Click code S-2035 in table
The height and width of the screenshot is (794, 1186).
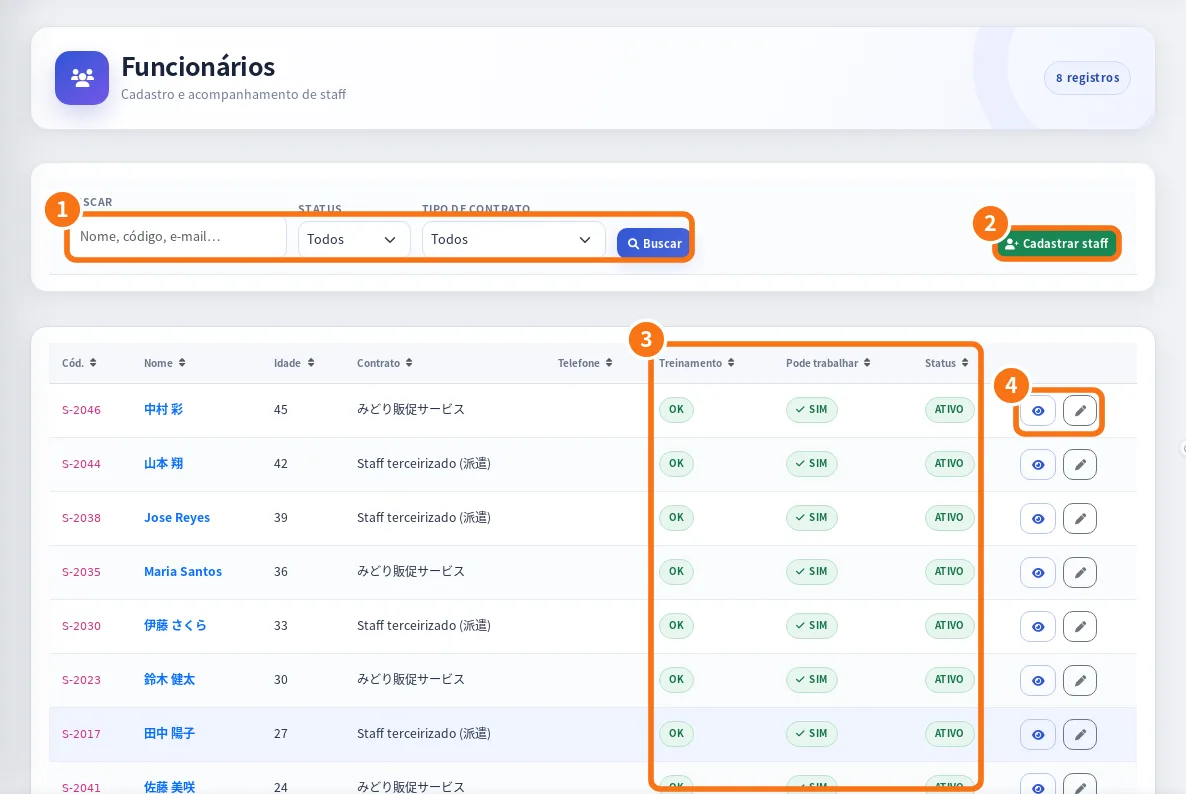pyautogui.click(x=81, y=572)
